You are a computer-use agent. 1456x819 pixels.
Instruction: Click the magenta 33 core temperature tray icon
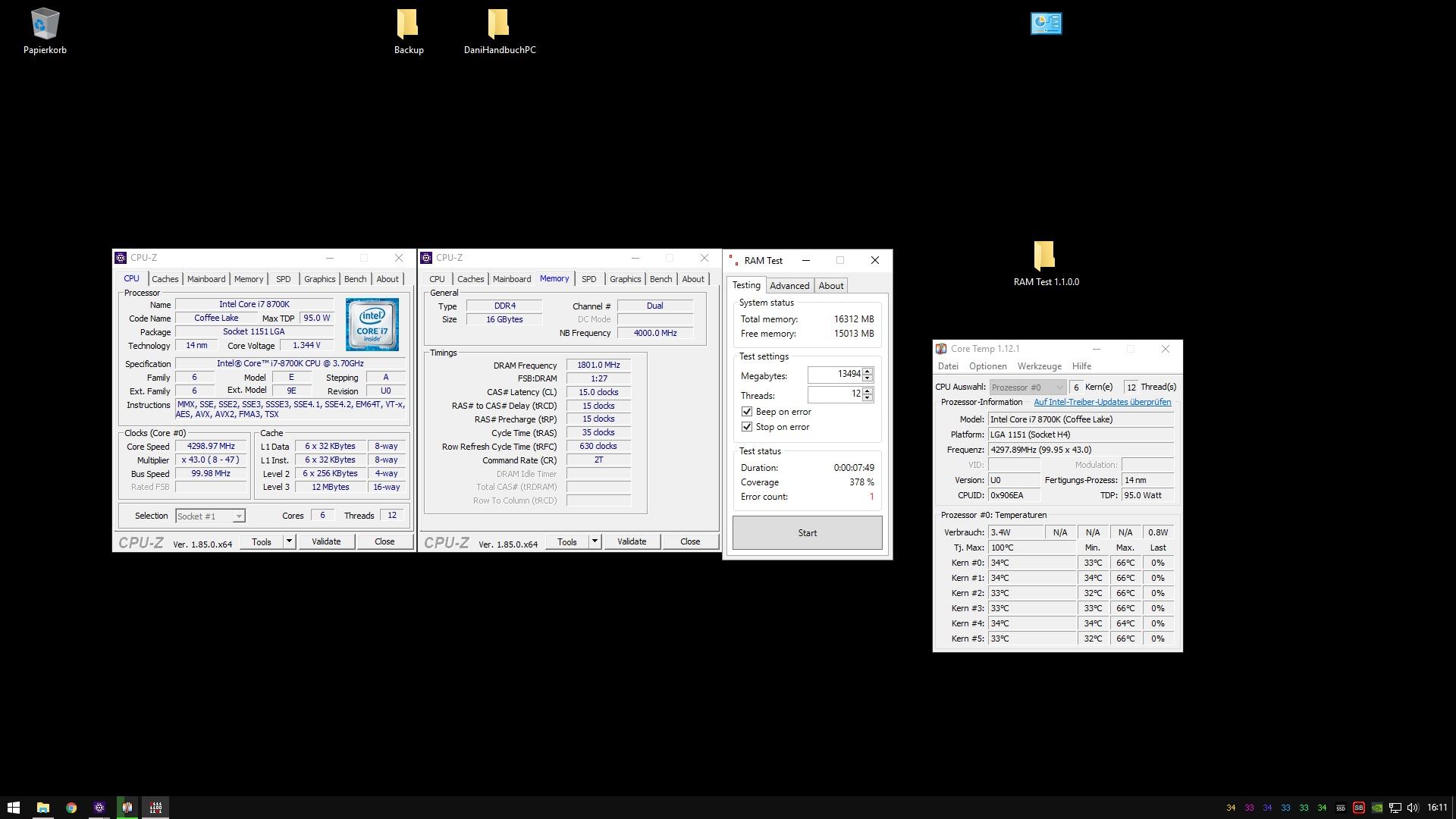(1249, 808)
